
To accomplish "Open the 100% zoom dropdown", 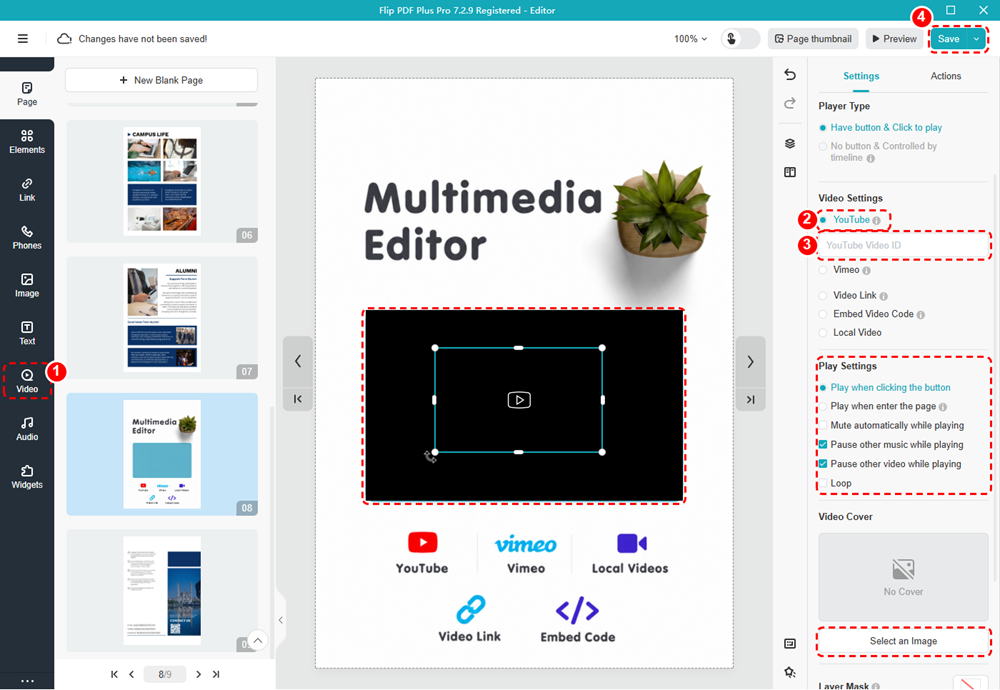I will [690, 39].
